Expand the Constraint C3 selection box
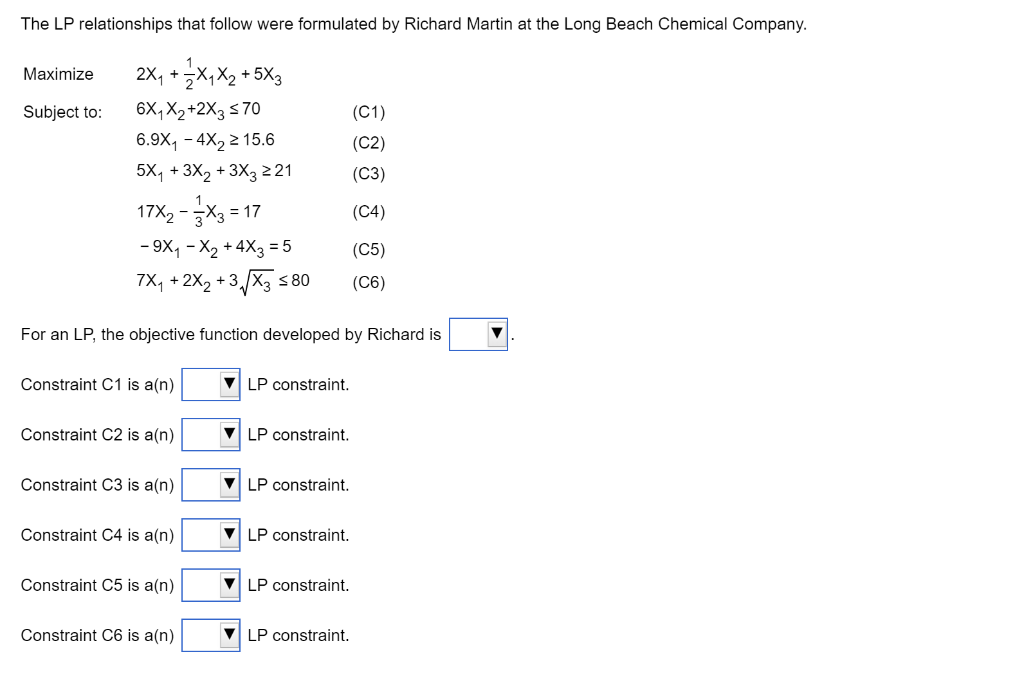 pos(210,484)
